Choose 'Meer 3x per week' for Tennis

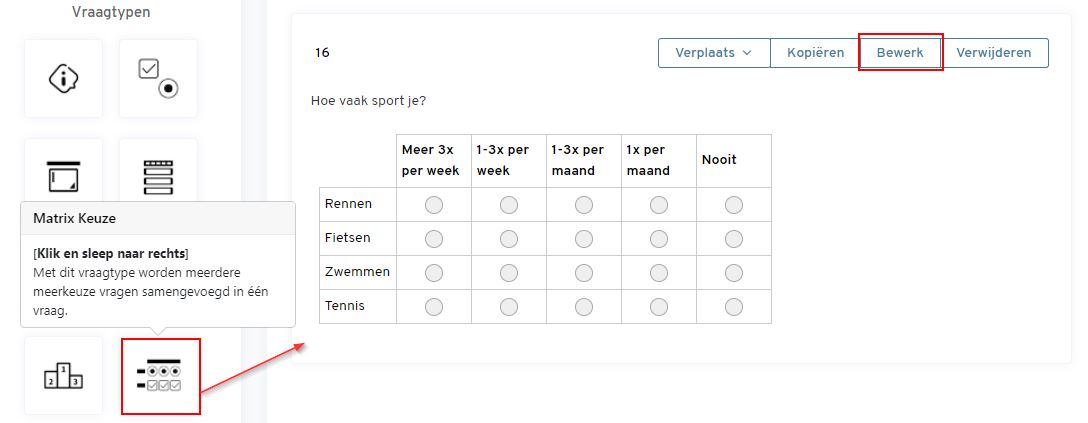pos(434,307)
